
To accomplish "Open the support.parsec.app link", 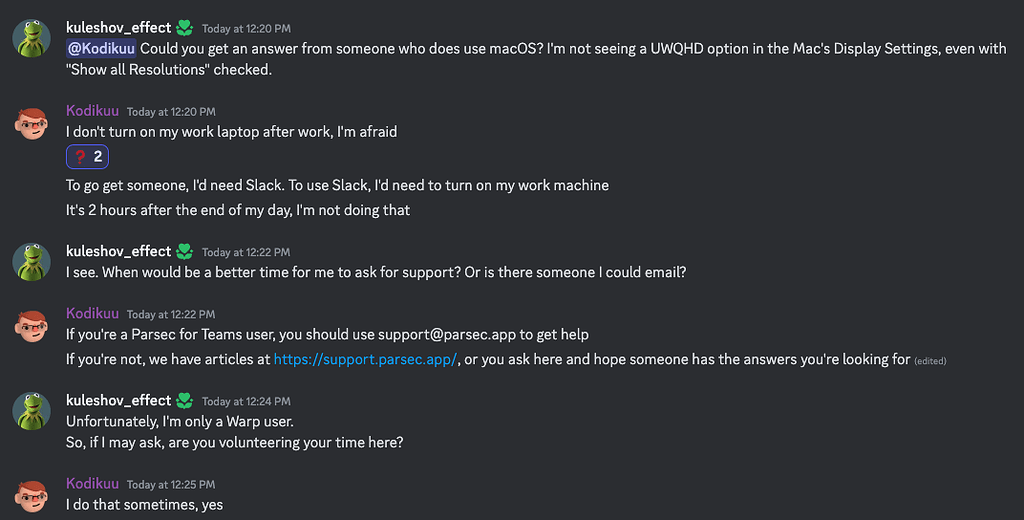I will point(365,360).
